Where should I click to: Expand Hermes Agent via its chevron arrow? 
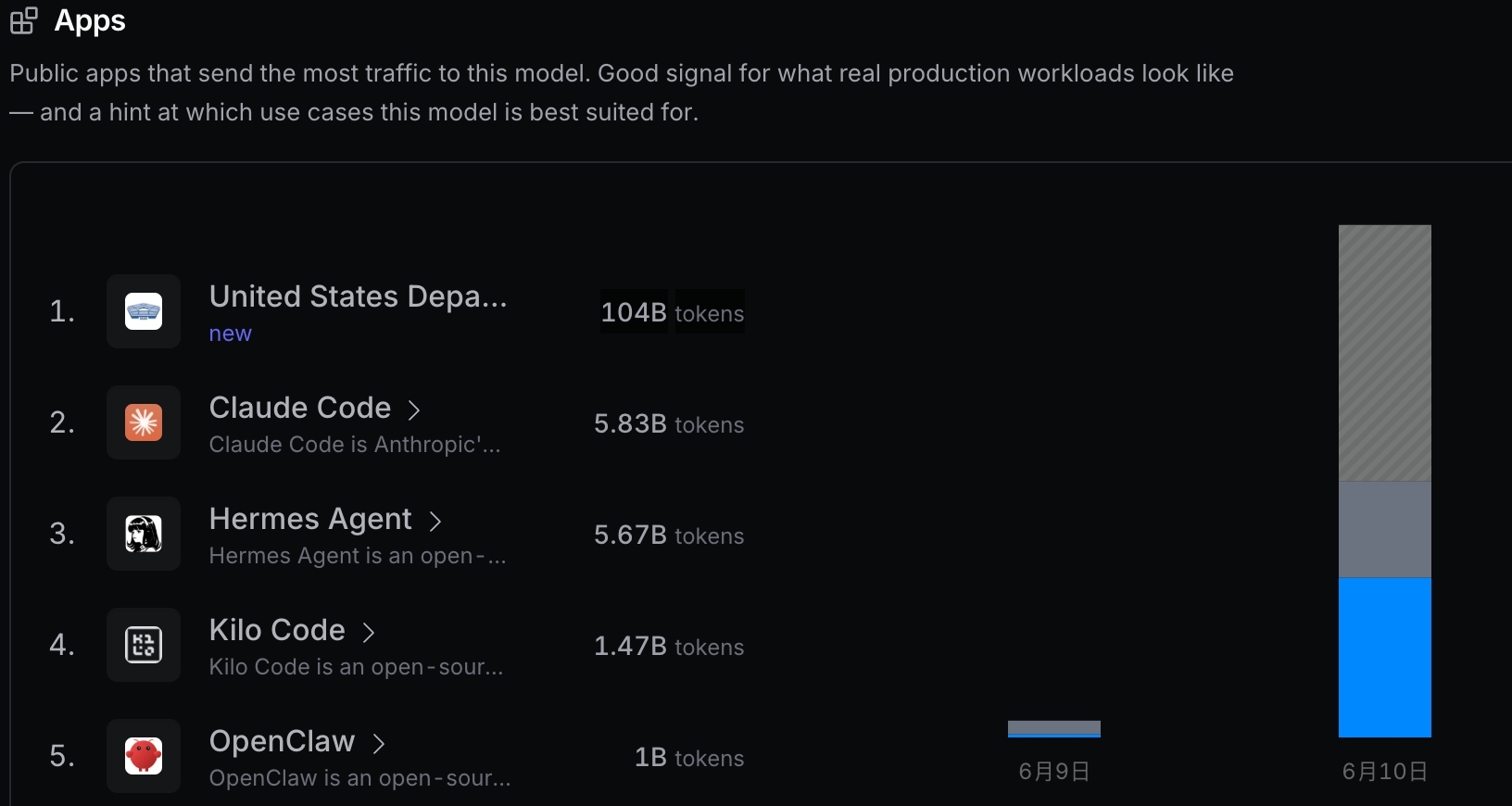click(x=435, y=521)
